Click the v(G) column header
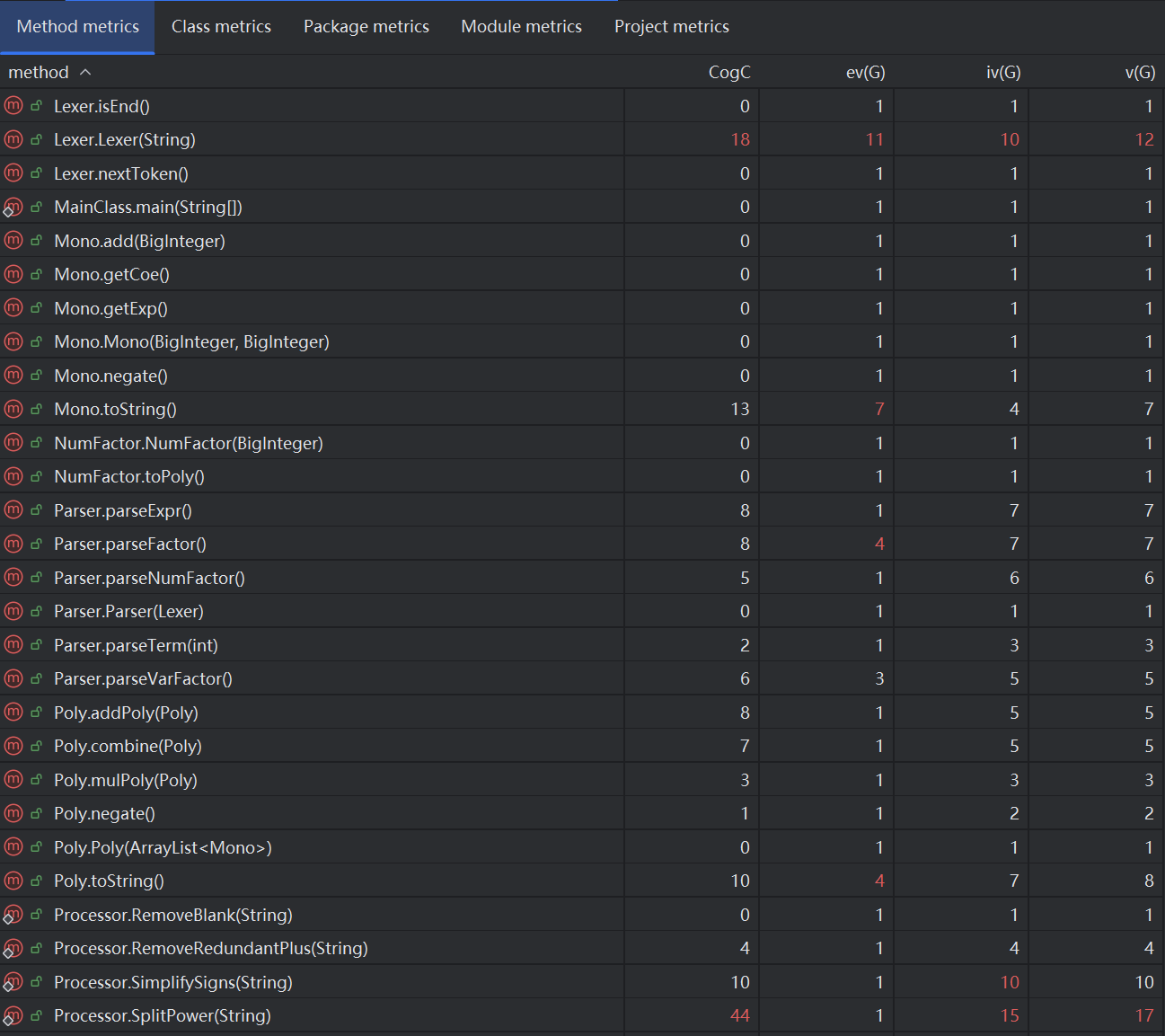 1140,72
